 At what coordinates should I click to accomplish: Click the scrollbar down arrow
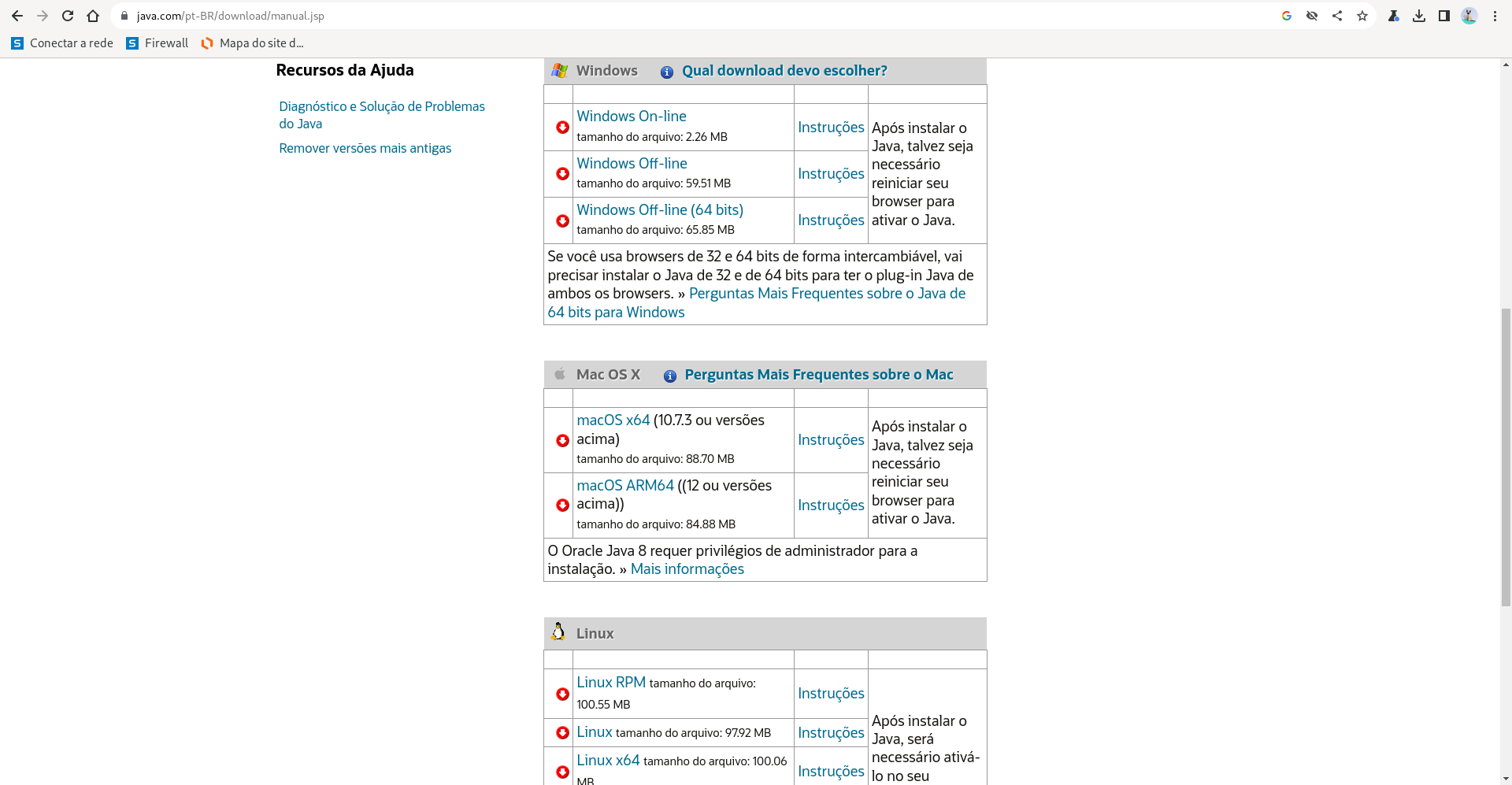point(1506,779)
